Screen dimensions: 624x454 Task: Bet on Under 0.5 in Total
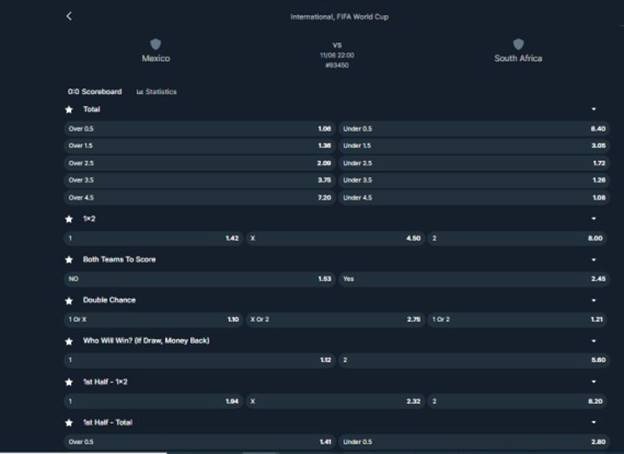[474, 129]
